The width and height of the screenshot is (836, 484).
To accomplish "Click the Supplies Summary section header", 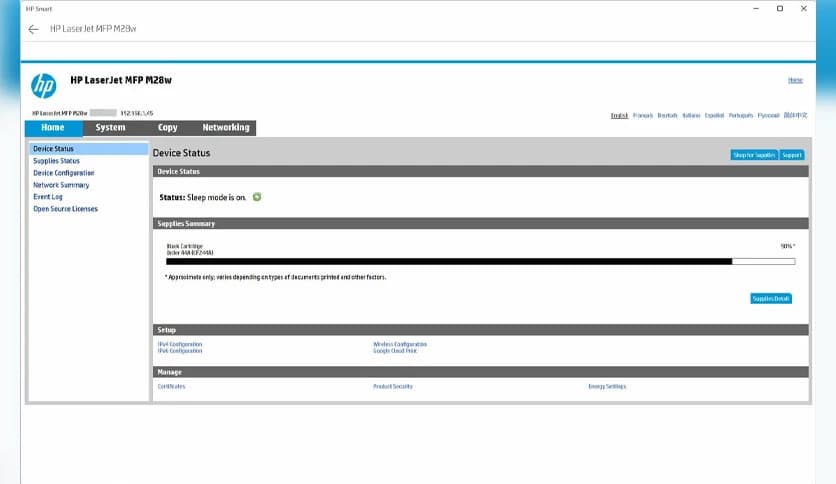I will pos(480,224).
